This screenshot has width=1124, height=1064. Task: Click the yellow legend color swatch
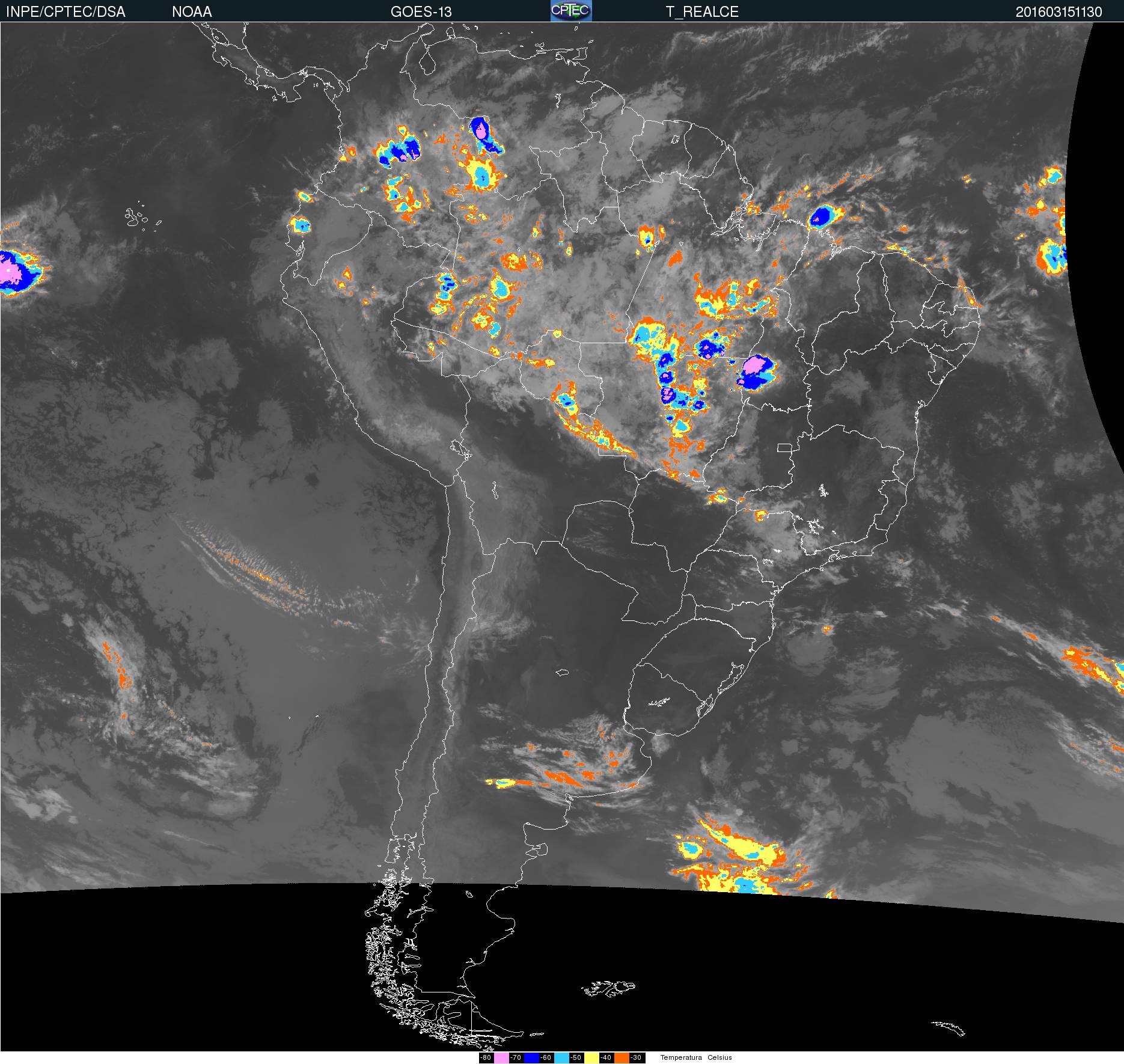point(591,1058)
